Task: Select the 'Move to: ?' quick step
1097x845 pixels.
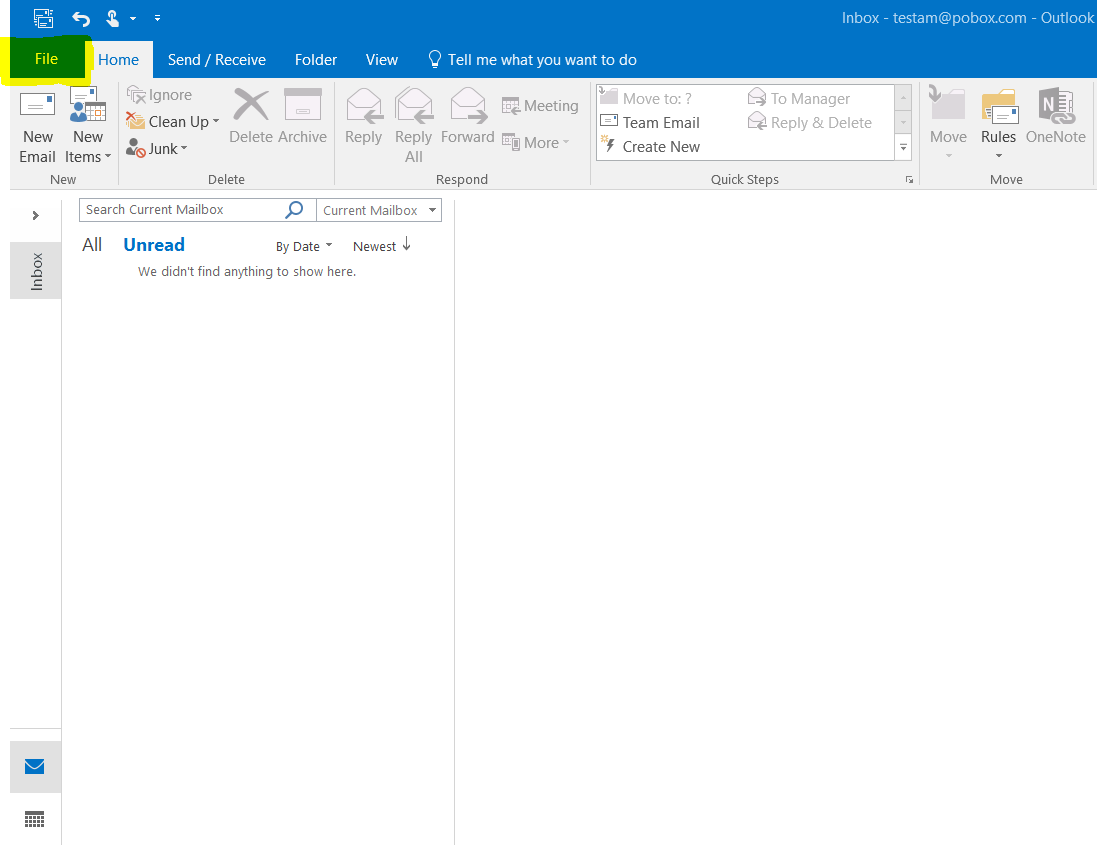Action: (x=646, y=98)
